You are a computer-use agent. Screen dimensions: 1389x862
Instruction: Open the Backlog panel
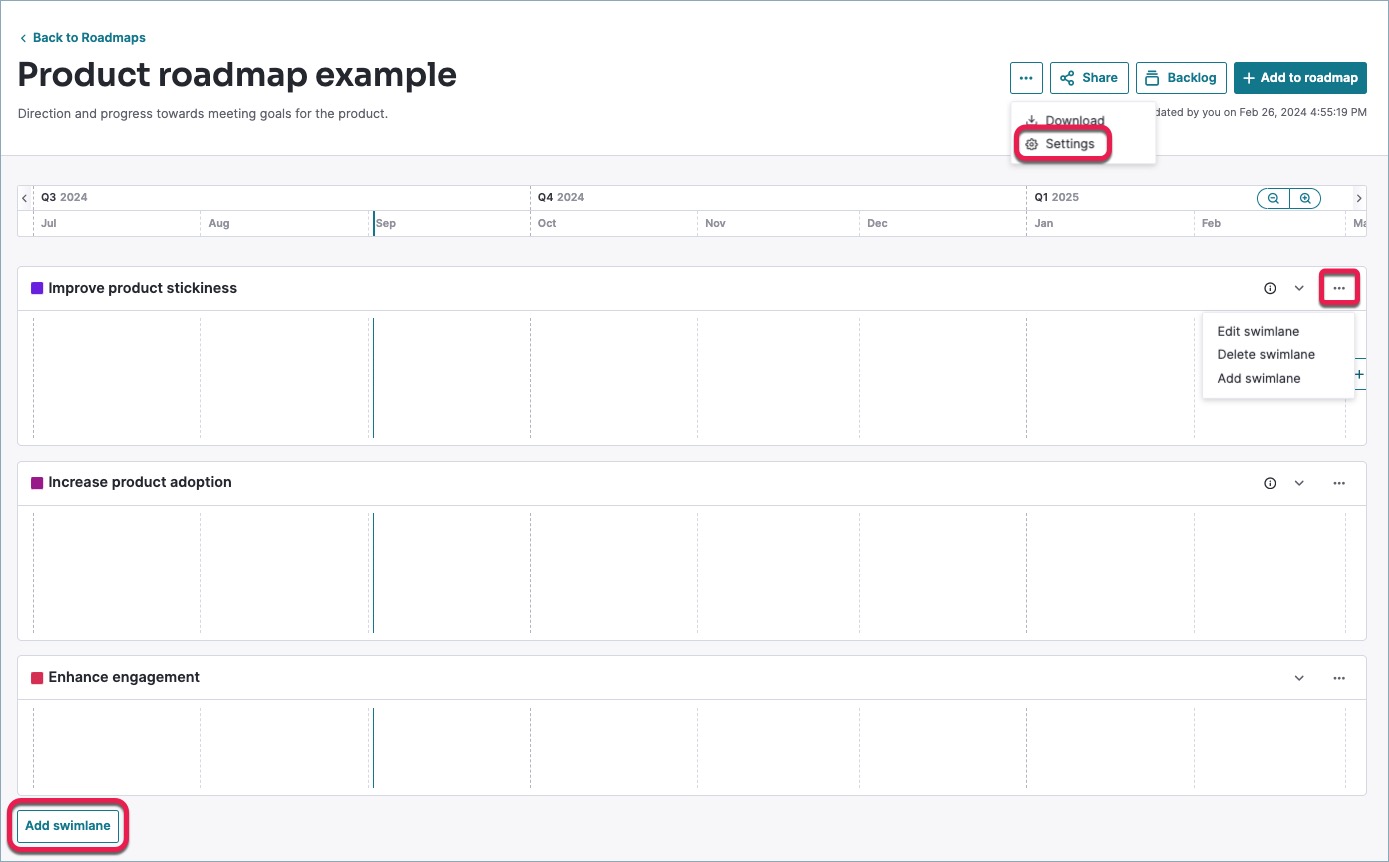1181,77
